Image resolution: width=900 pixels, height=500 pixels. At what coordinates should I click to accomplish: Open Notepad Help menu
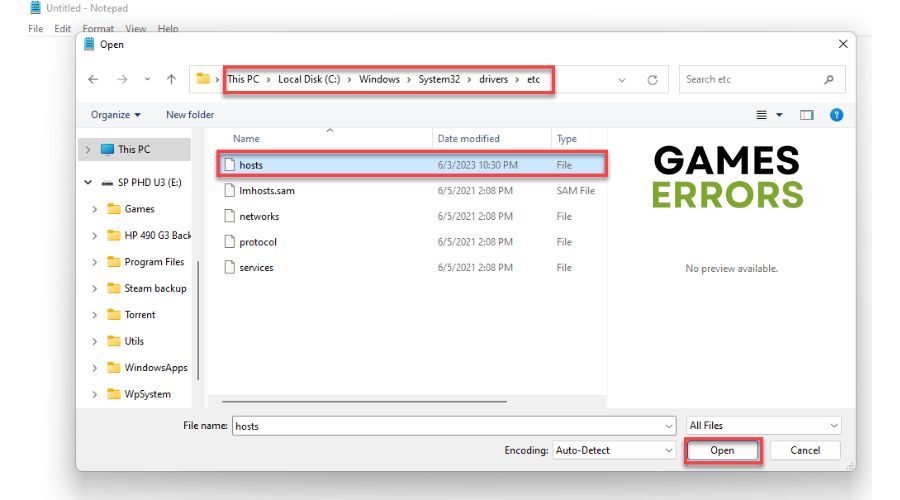coord(168,29)
